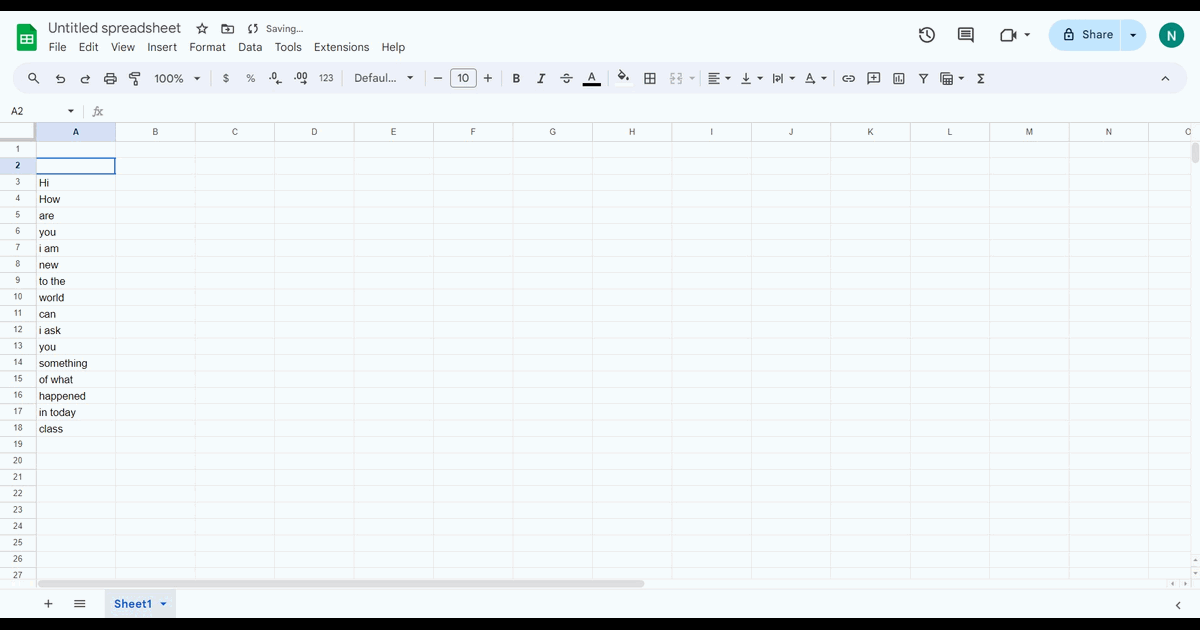
Task: Open the Help menu
Action: pos(393,47)
